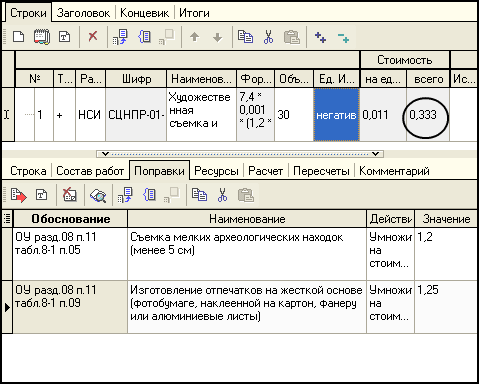Viewport: 479px width, 384px height.
Task: Click the paste icon in lower toolbar
Action: point(246,195)
